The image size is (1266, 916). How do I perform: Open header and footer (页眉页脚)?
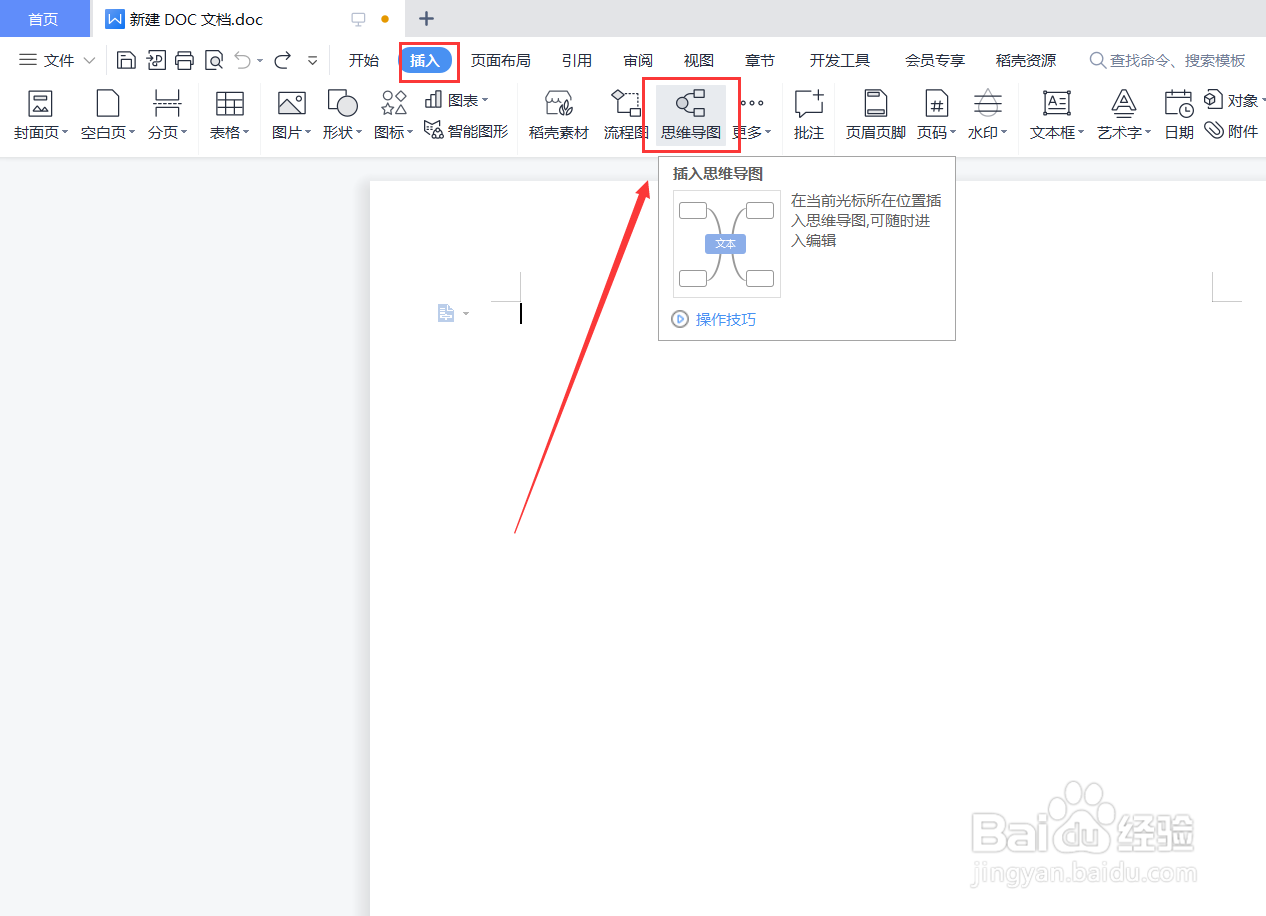(x=876, y=115)
